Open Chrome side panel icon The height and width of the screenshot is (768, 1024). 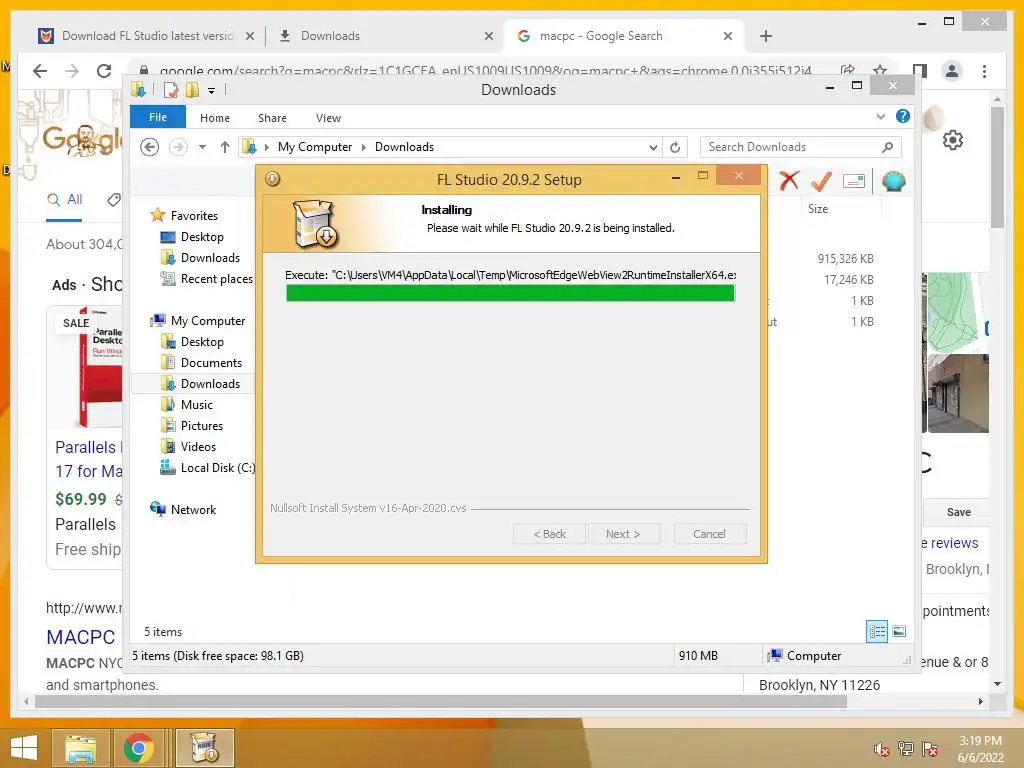[920, 71]
